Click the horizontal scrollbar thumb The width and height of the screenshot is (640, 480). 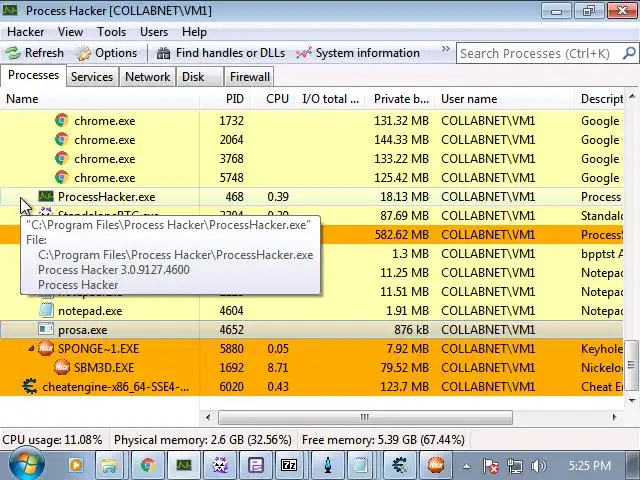(x=365, y=417)
